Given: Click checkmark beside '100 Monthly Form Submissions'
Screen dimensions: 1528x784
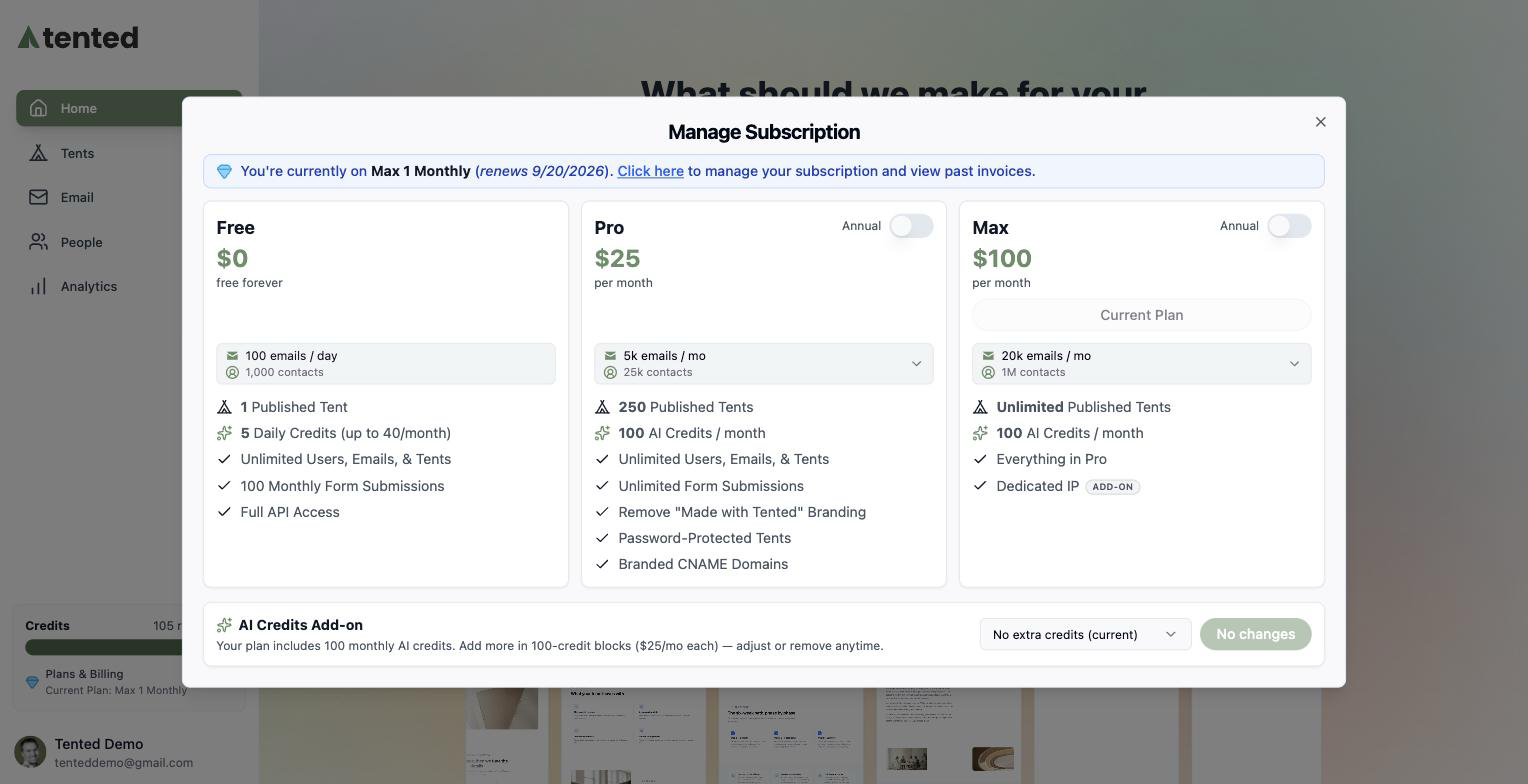Looking at the screenshot, I should pyautogui.click(x=224, y=486).
